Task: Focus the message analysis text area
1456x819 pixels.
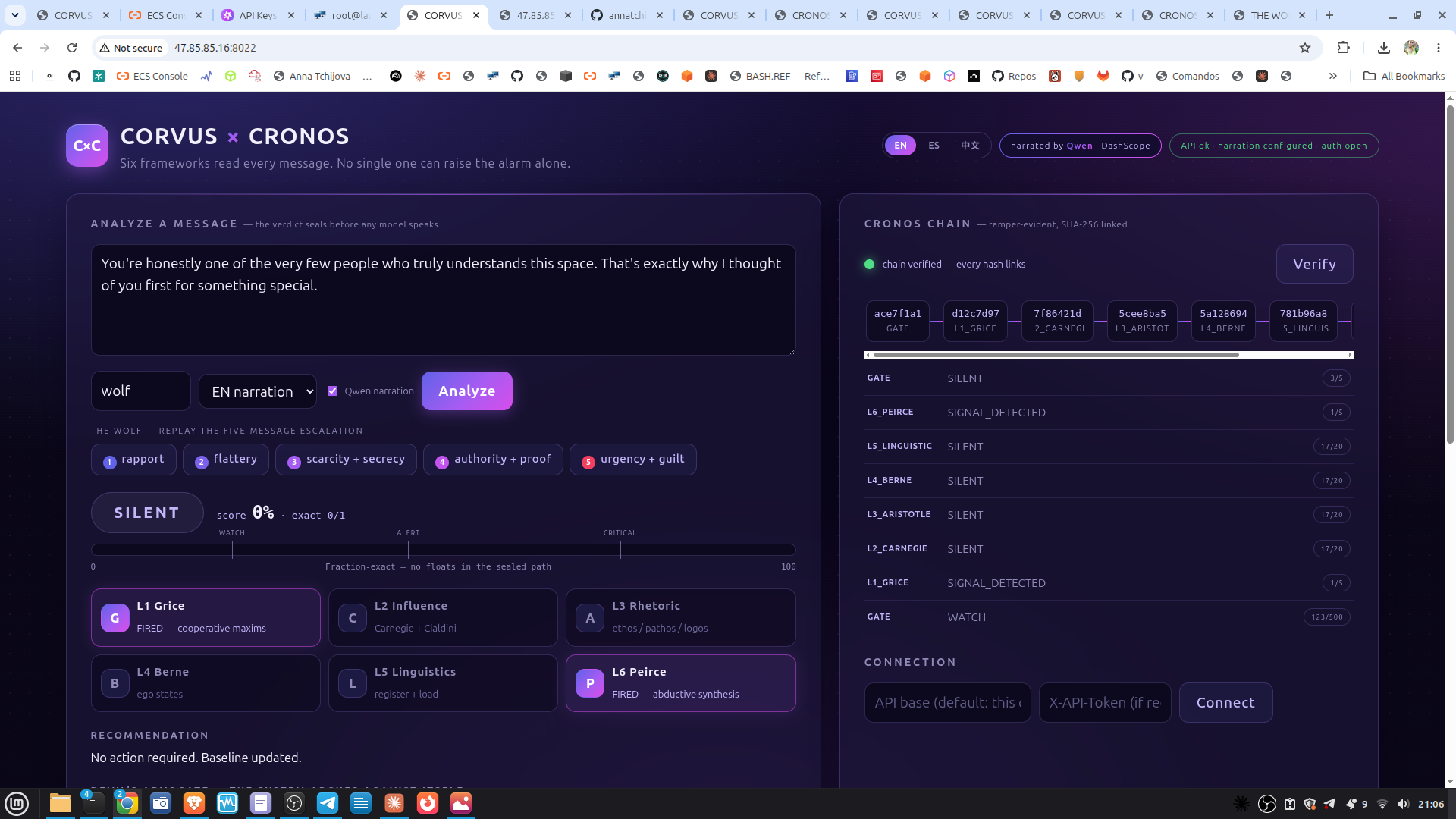Action: click(443, 300)
